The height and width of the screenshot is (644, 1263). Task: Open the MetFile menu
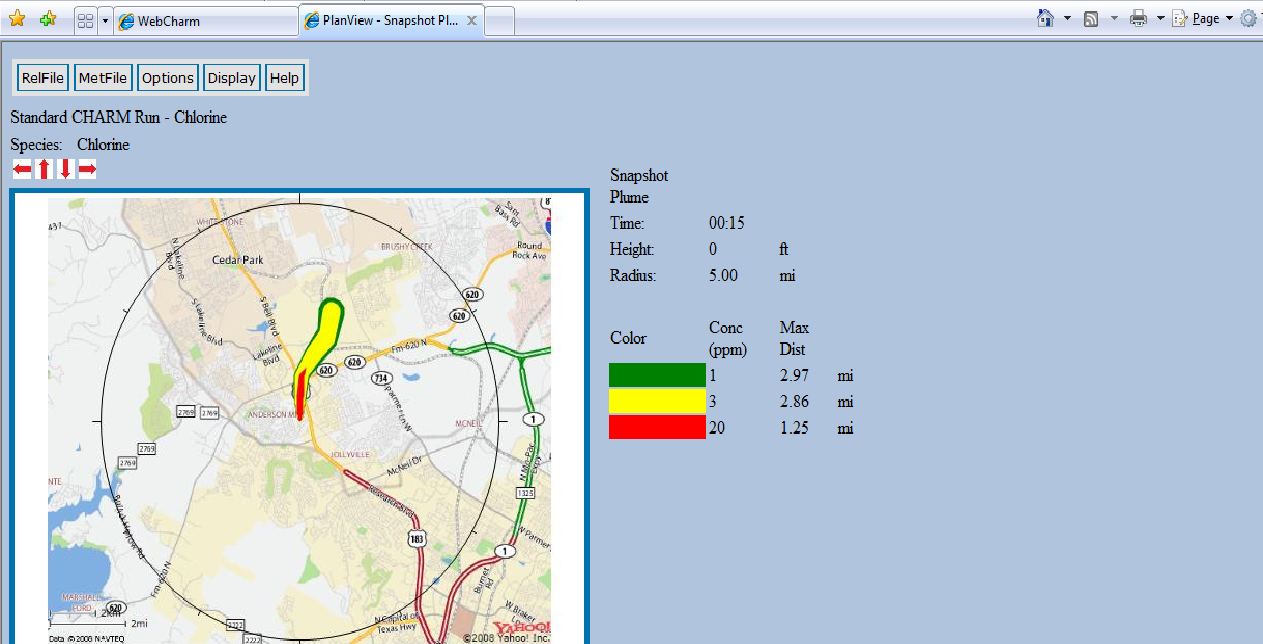click(103, 78)
